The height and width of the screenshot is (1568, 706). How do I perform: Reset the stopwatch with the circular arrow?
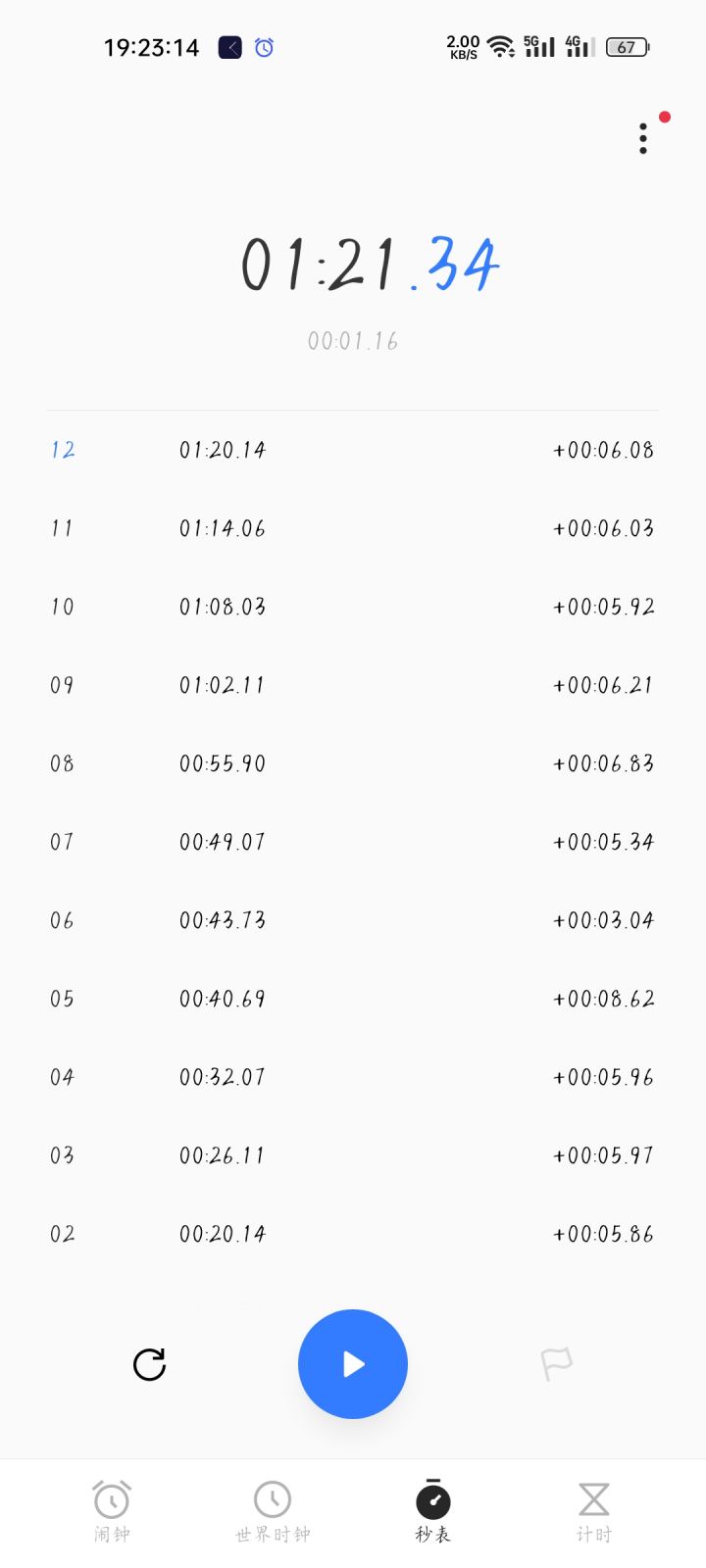pos(149,1364)
